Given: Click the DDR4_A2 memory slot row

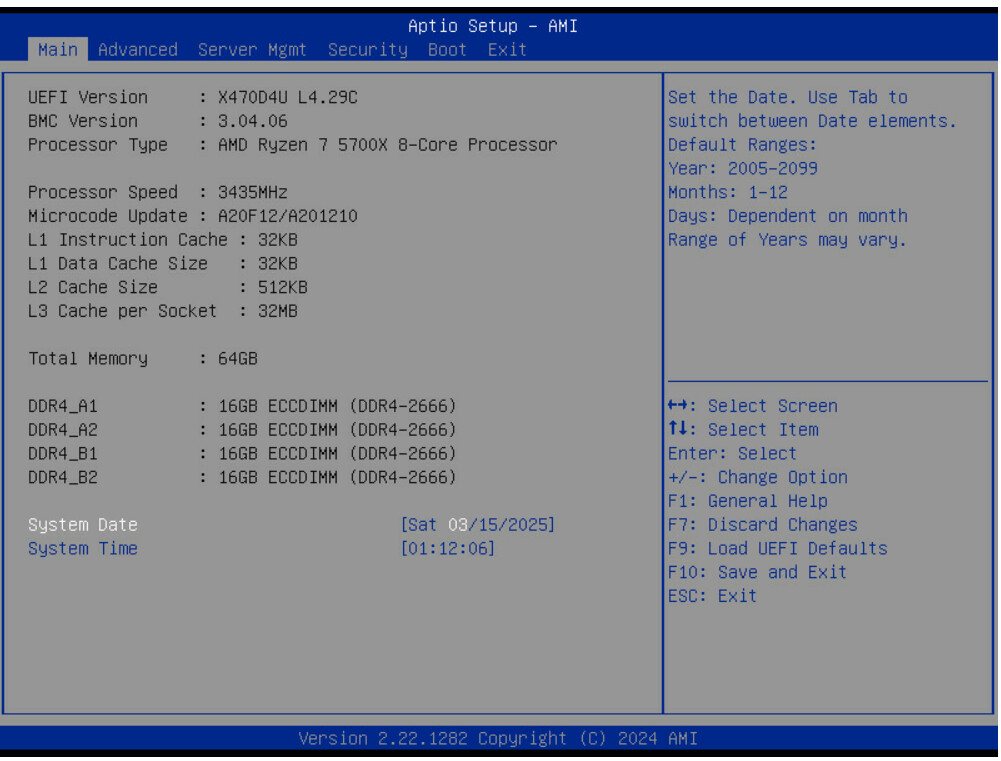Looking at the screenshot, I should click(x=242, y=430).
